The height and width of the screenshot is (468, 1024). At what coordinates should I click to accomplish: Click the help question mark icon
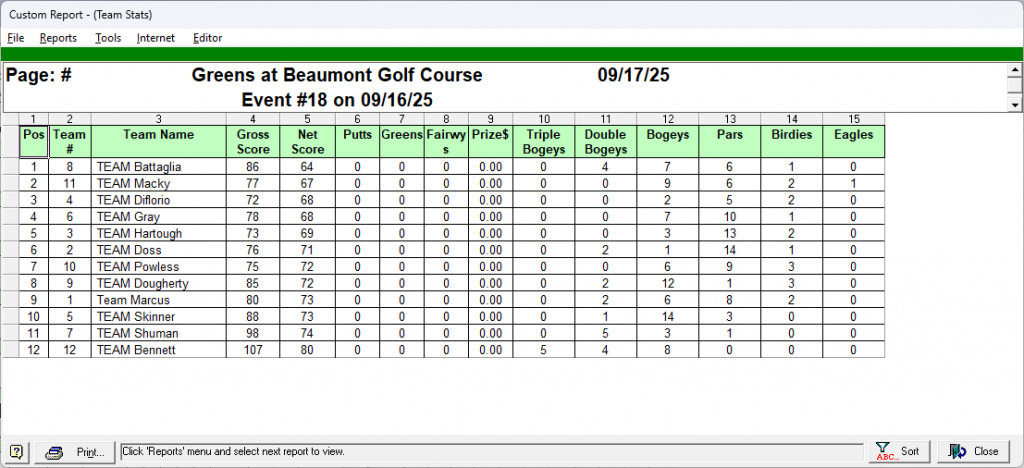click(x=17, y=451)
